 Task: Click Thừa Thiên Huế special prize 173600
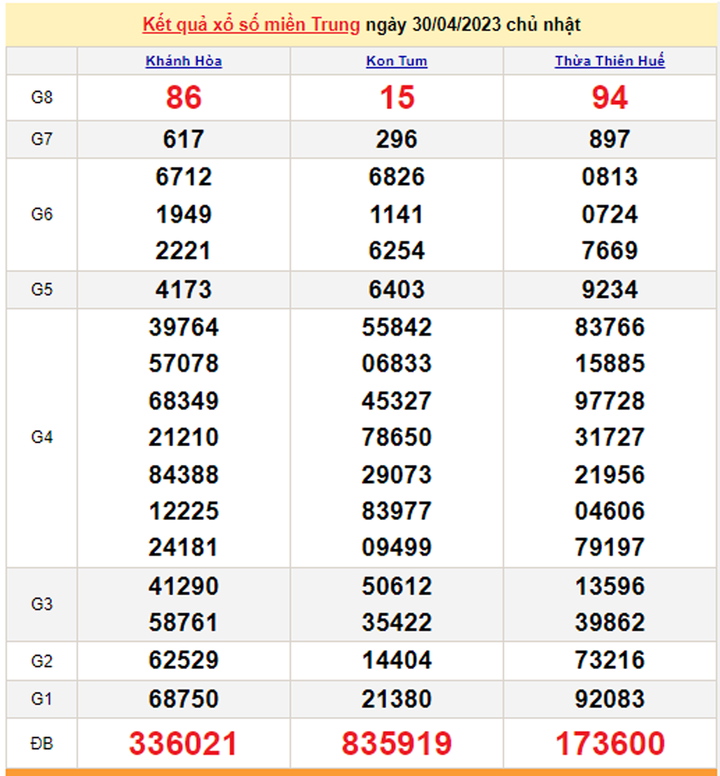pos(610,743)
